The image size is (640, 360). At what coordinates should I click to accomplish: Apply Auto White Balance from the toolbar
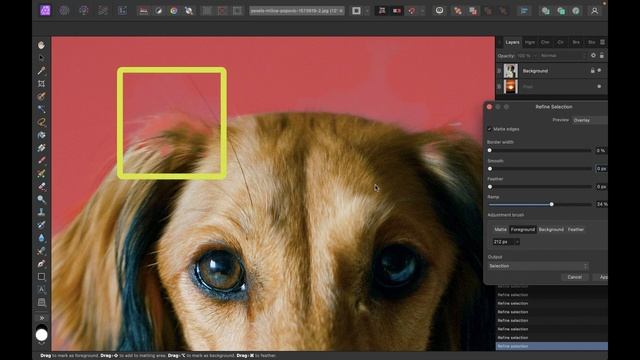point(189,11)
